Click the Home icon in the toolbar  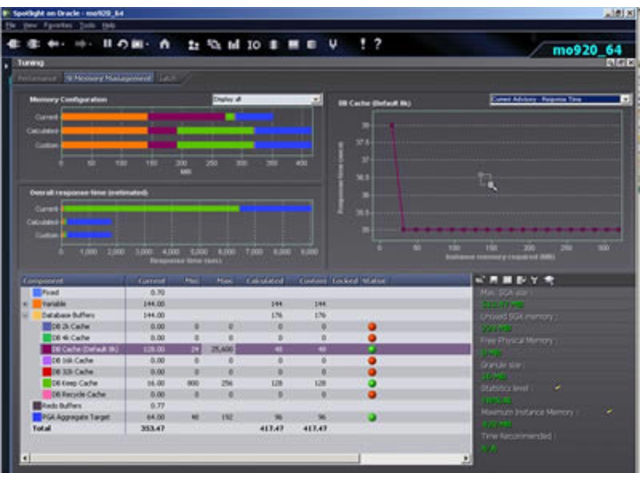pos(165,44)
